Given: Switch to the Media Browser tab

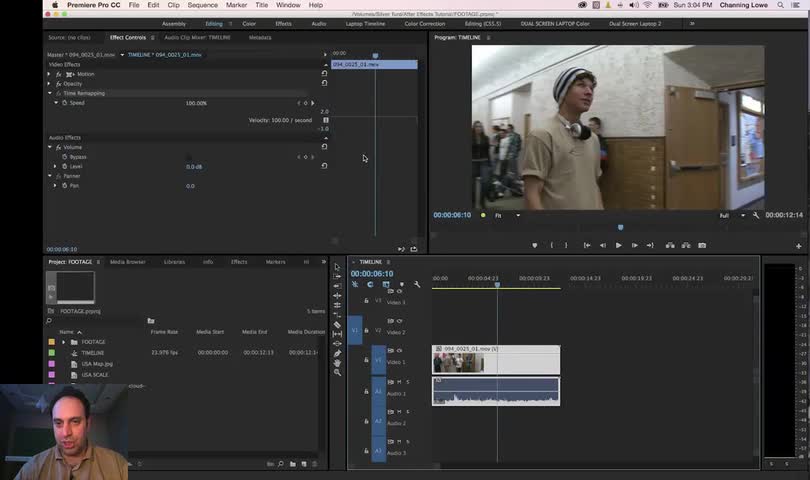Looking at the screenshot, I should click(128, 262).
